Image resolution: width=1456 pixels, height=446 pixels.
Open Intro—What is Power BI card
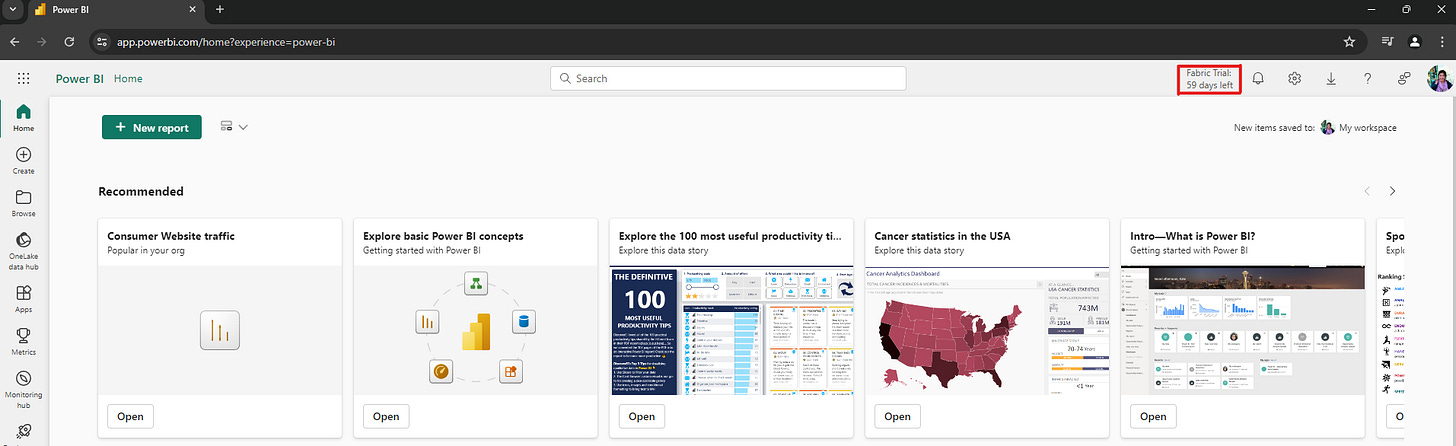point(1153,416)
